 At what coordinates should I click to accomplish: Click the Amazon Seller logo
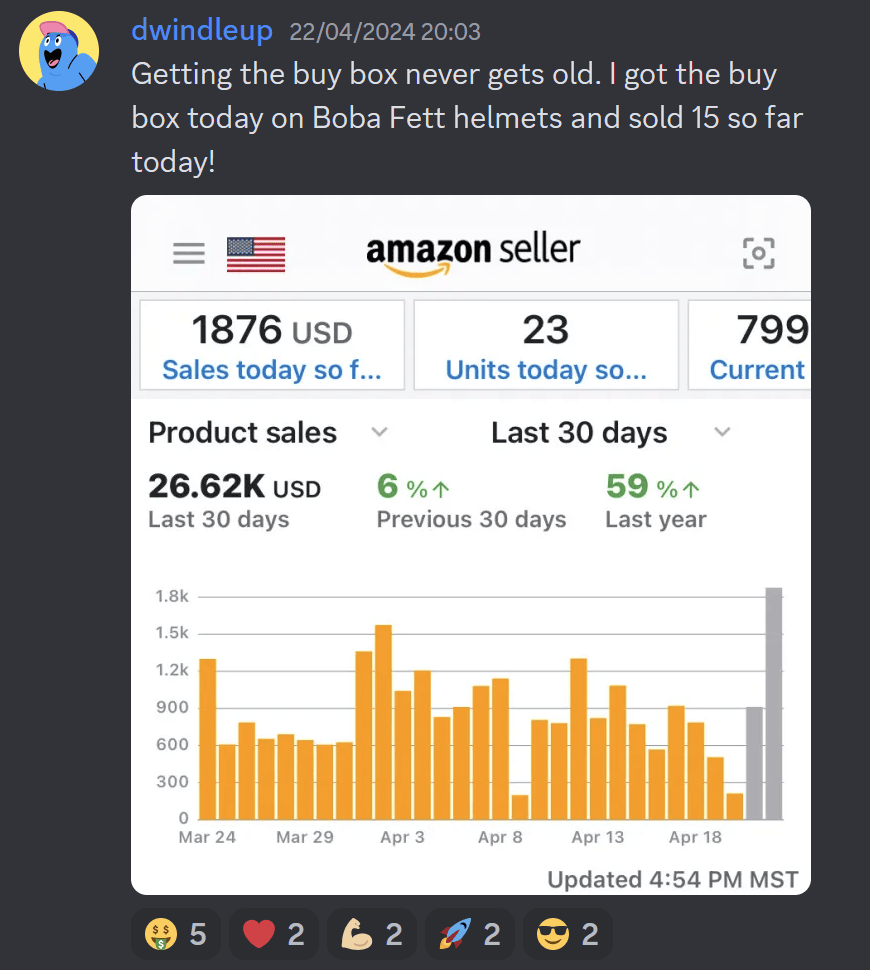coord(473,252)
